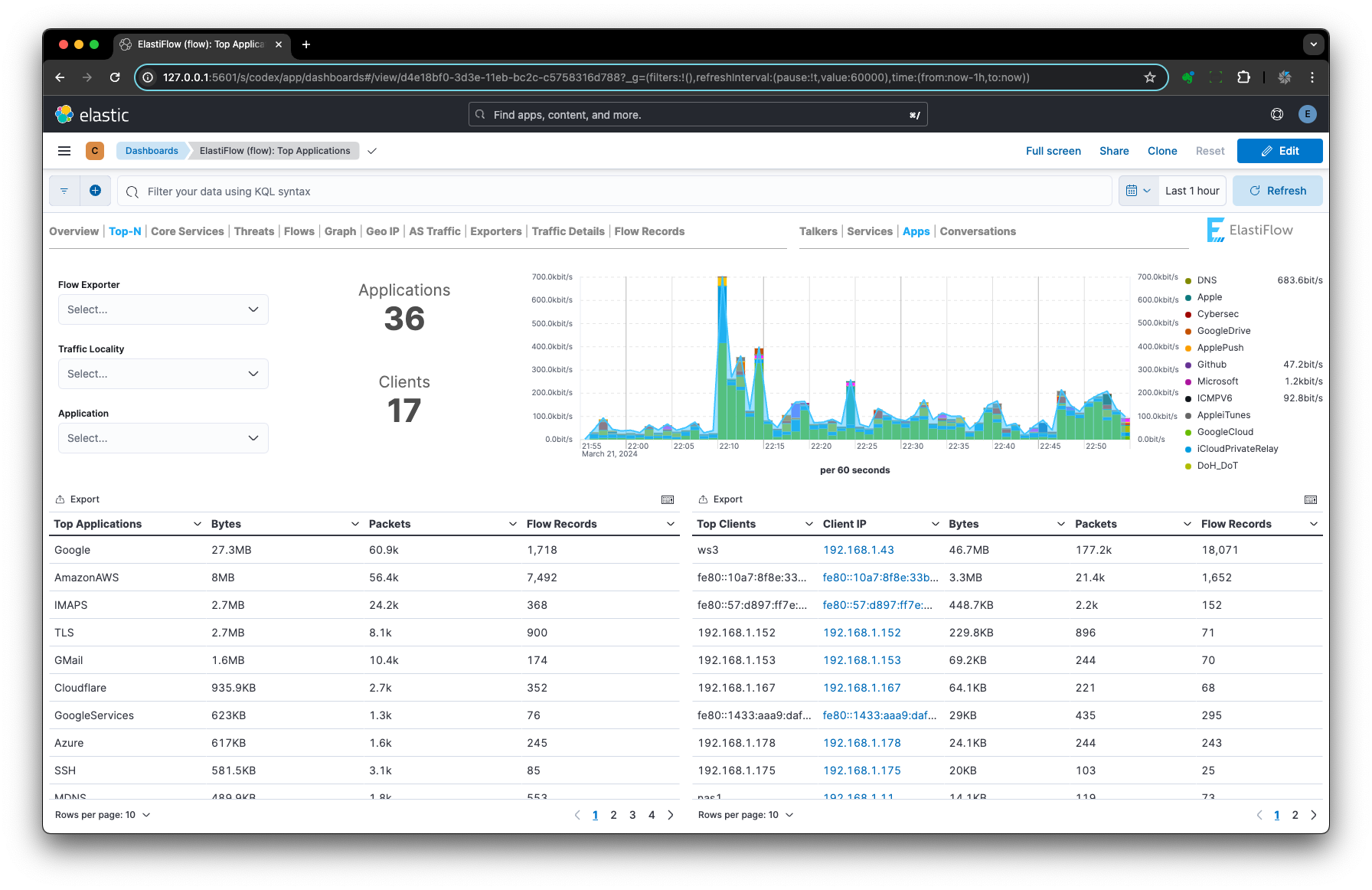Open the Share menu
The image size is (1372, 890).
(1114, 151)
